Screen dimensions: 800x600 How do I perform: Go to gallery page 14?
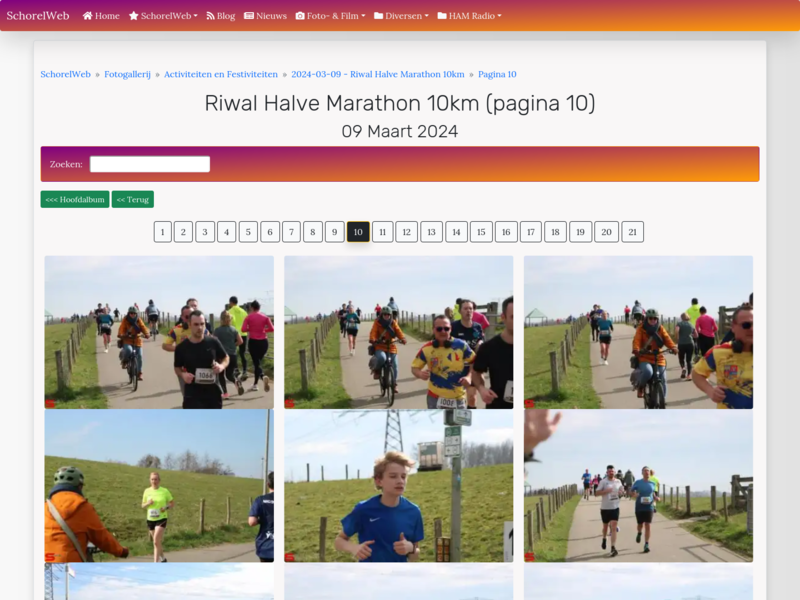457,232
